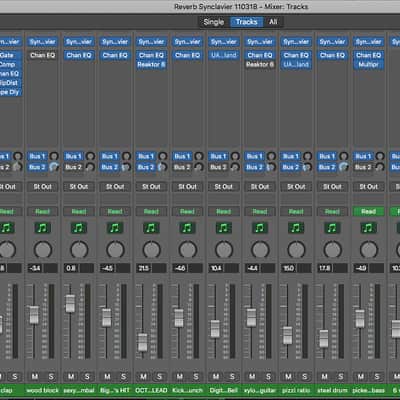Open Chan EQ plugin on steel drum
The image size is (400, 400).
(x=332, y=55)
